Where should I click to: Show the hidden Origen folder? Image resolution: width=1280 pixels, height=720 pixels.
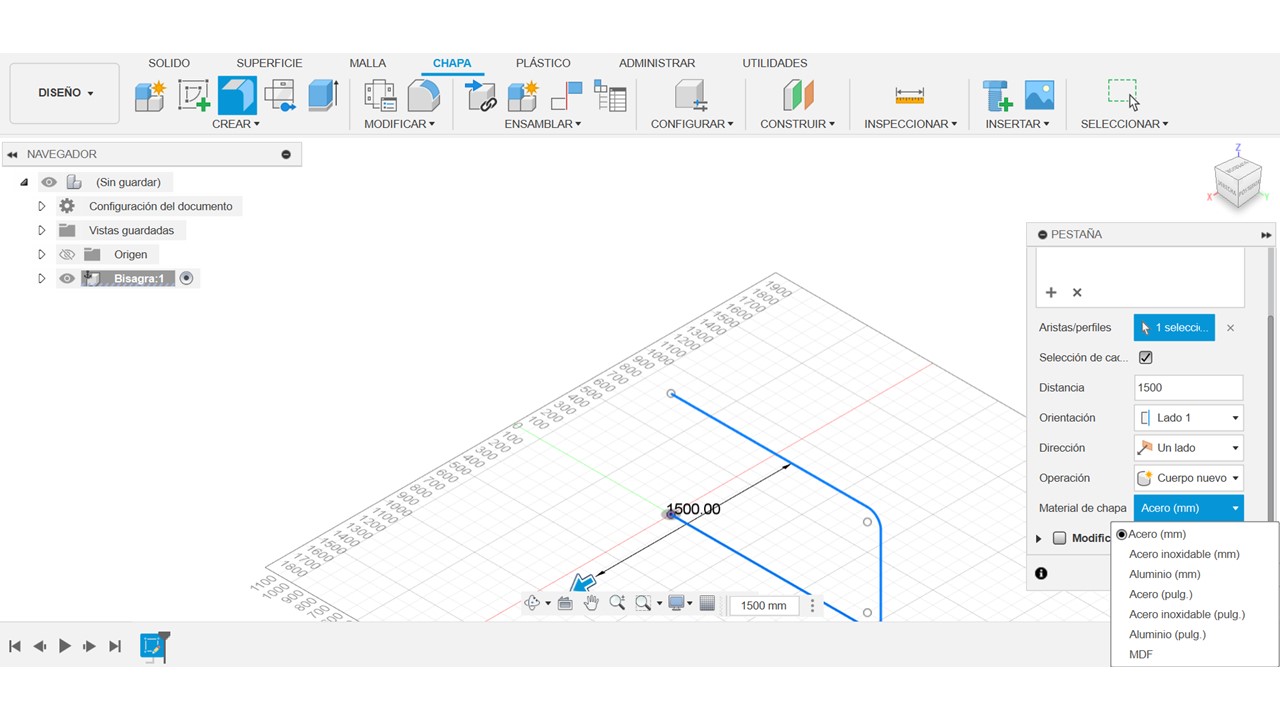[x=67, y=255]
